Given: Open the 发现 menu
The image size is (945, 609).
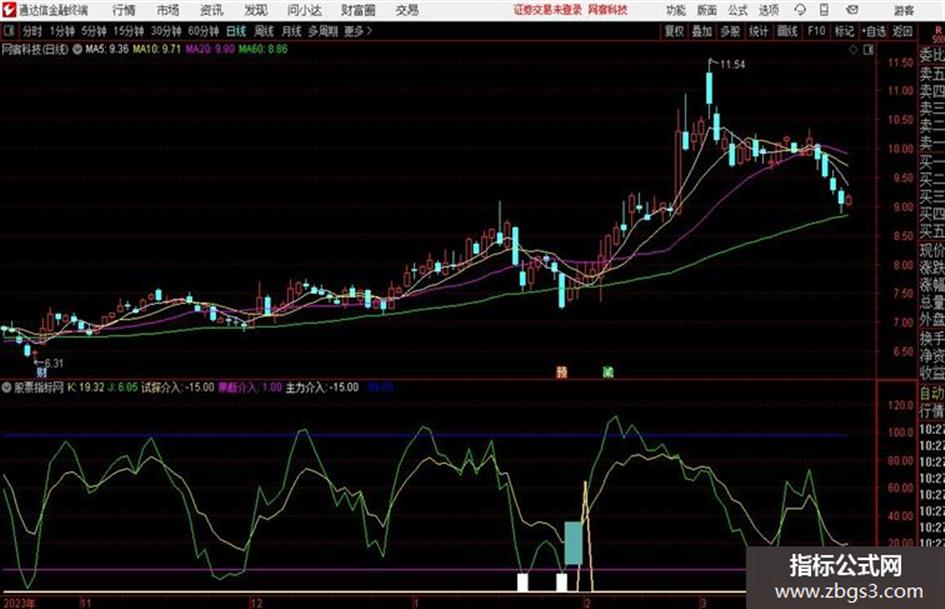Looking at the screenshot, I should (x=256, y=10).
